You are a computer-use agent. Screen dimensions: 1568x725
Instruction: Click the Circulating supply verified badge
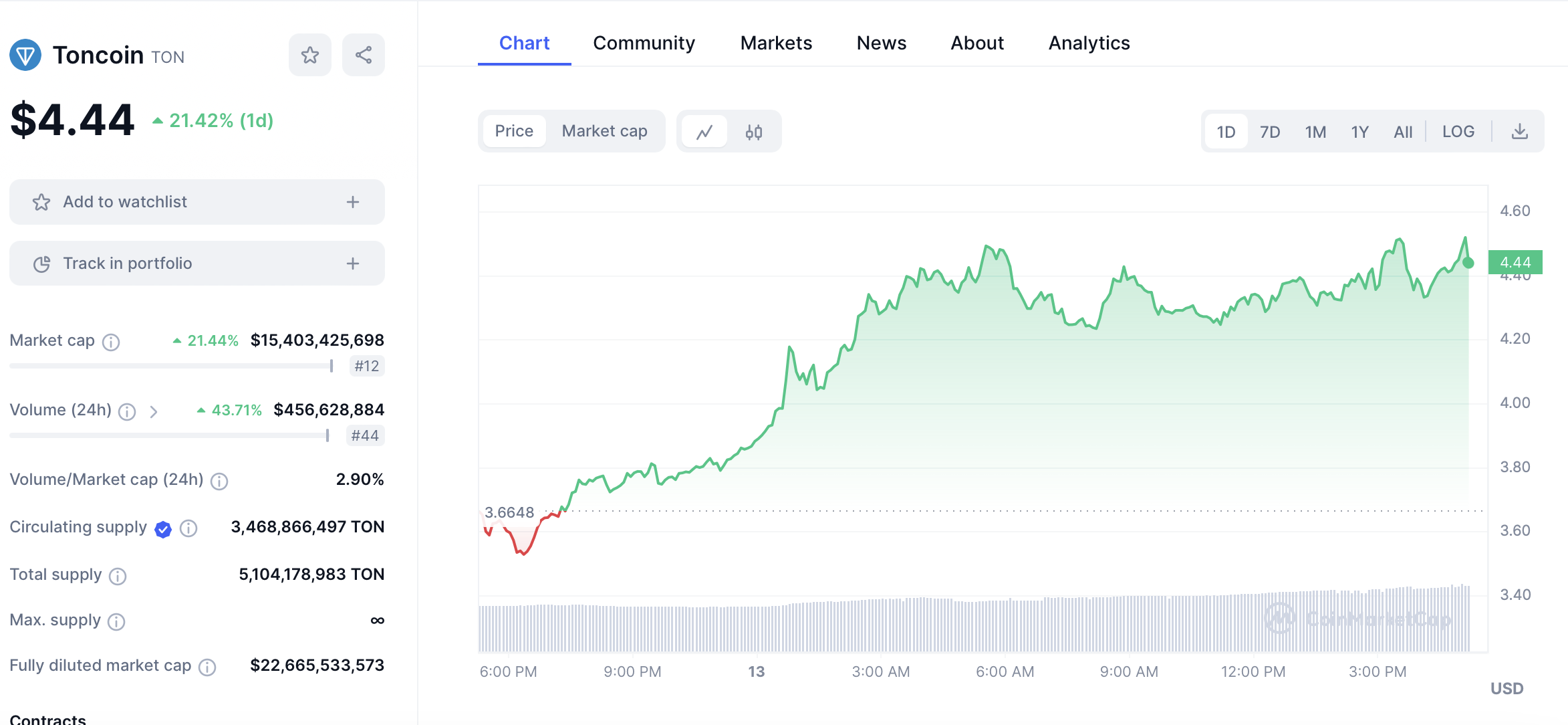tap(162, 529)
